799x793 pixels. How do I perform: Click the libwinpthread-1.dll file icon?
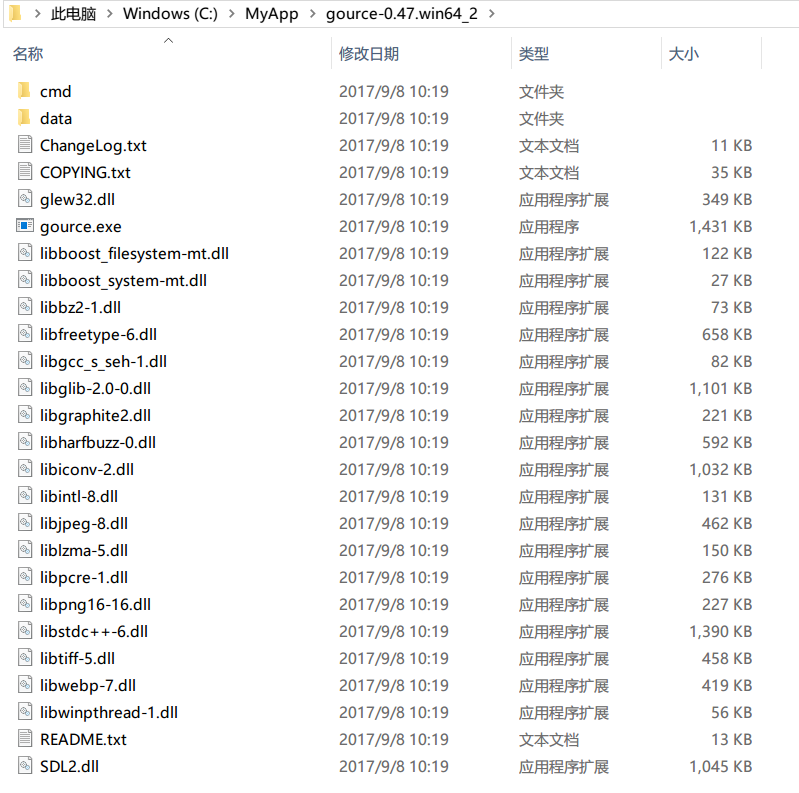pyautogui.click(x=25, y=712)
